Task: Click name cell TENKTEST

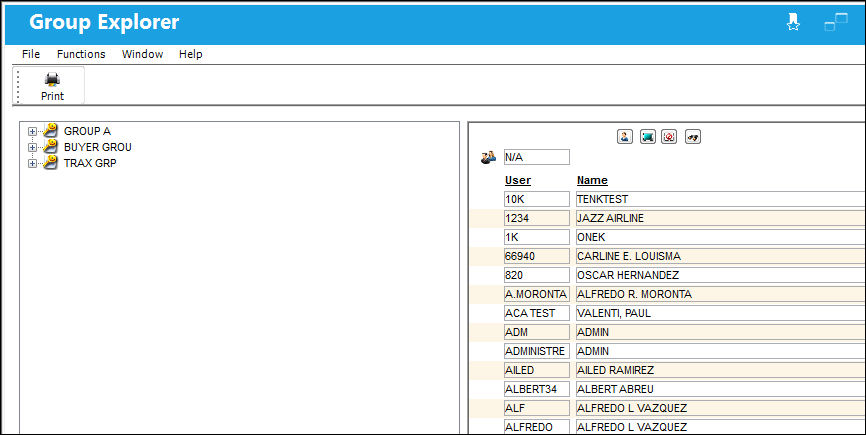Action: [720, 199]
